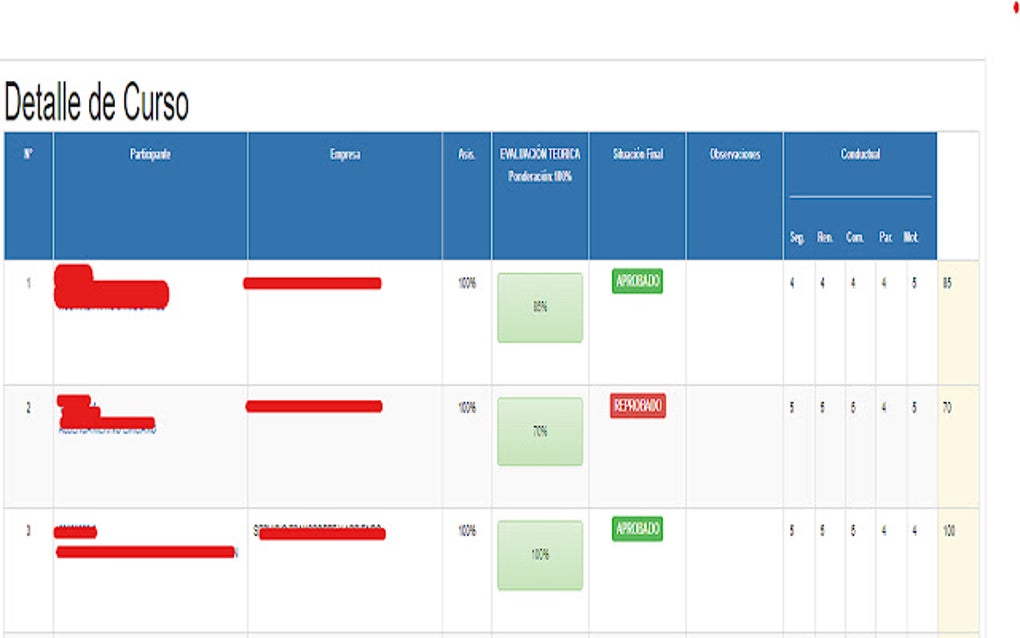Screen dimensions: 1020x638
Task: Click the 100% attendance value in row 3
Action: click(x=467, y=531)
